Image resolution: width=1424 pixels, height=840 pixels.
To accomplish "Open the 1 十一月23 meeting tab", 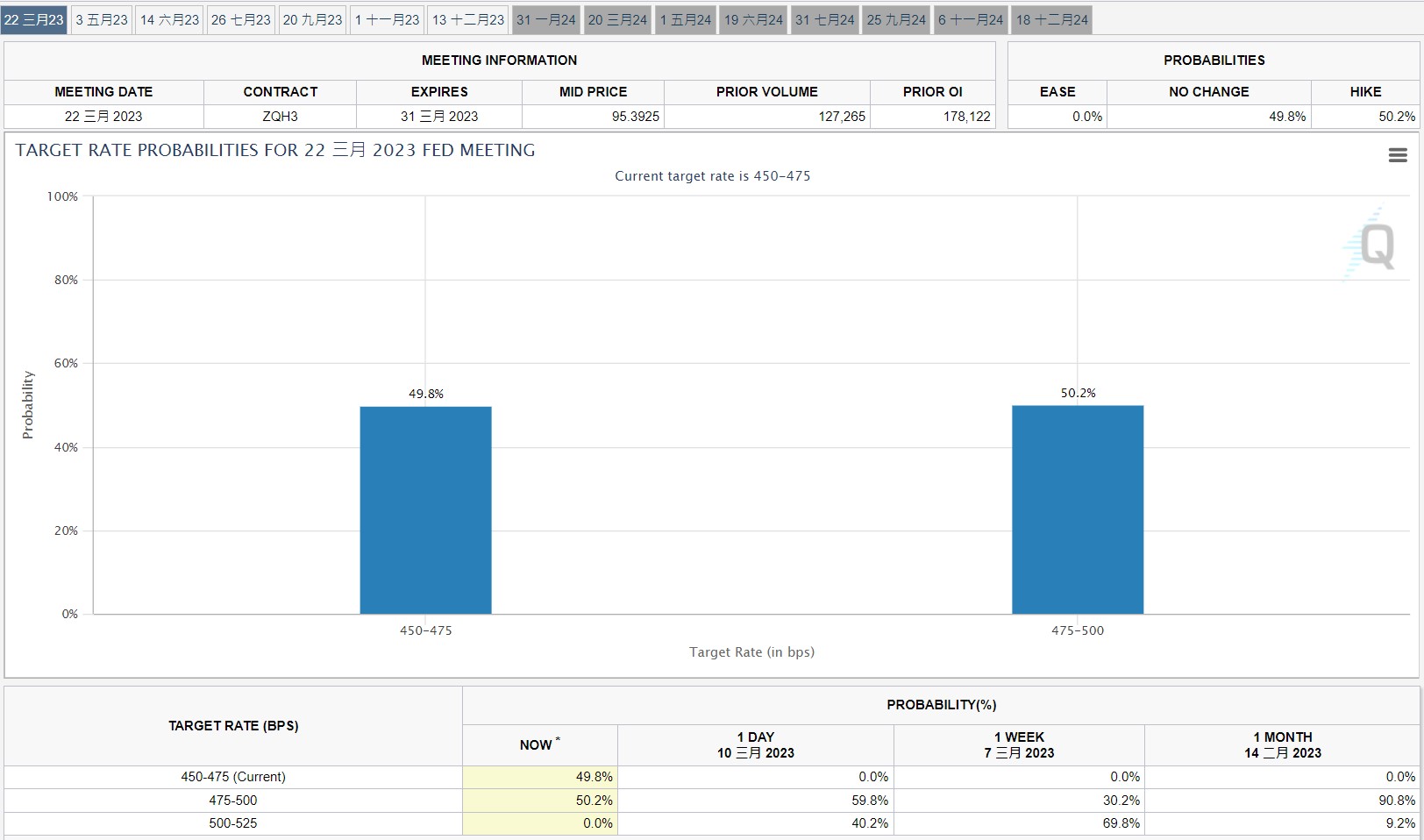I will tap(387, 20).
